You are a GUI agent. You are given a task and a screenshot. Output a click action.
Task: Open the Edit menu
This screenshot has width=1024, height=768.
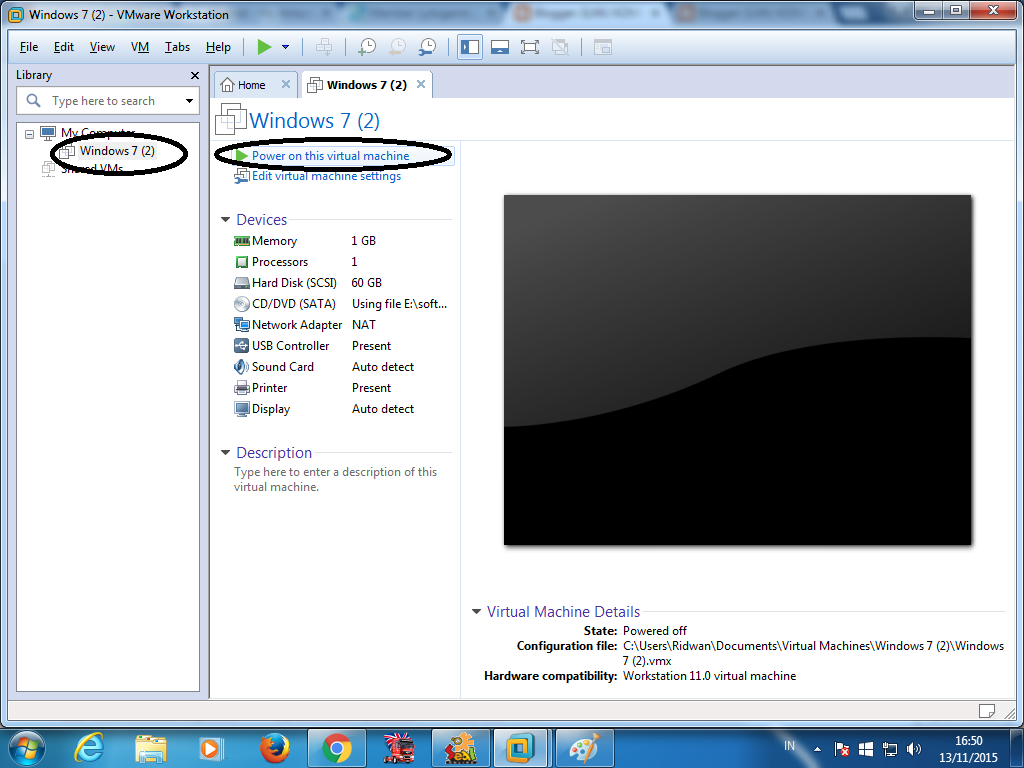(x=63, y=47)
